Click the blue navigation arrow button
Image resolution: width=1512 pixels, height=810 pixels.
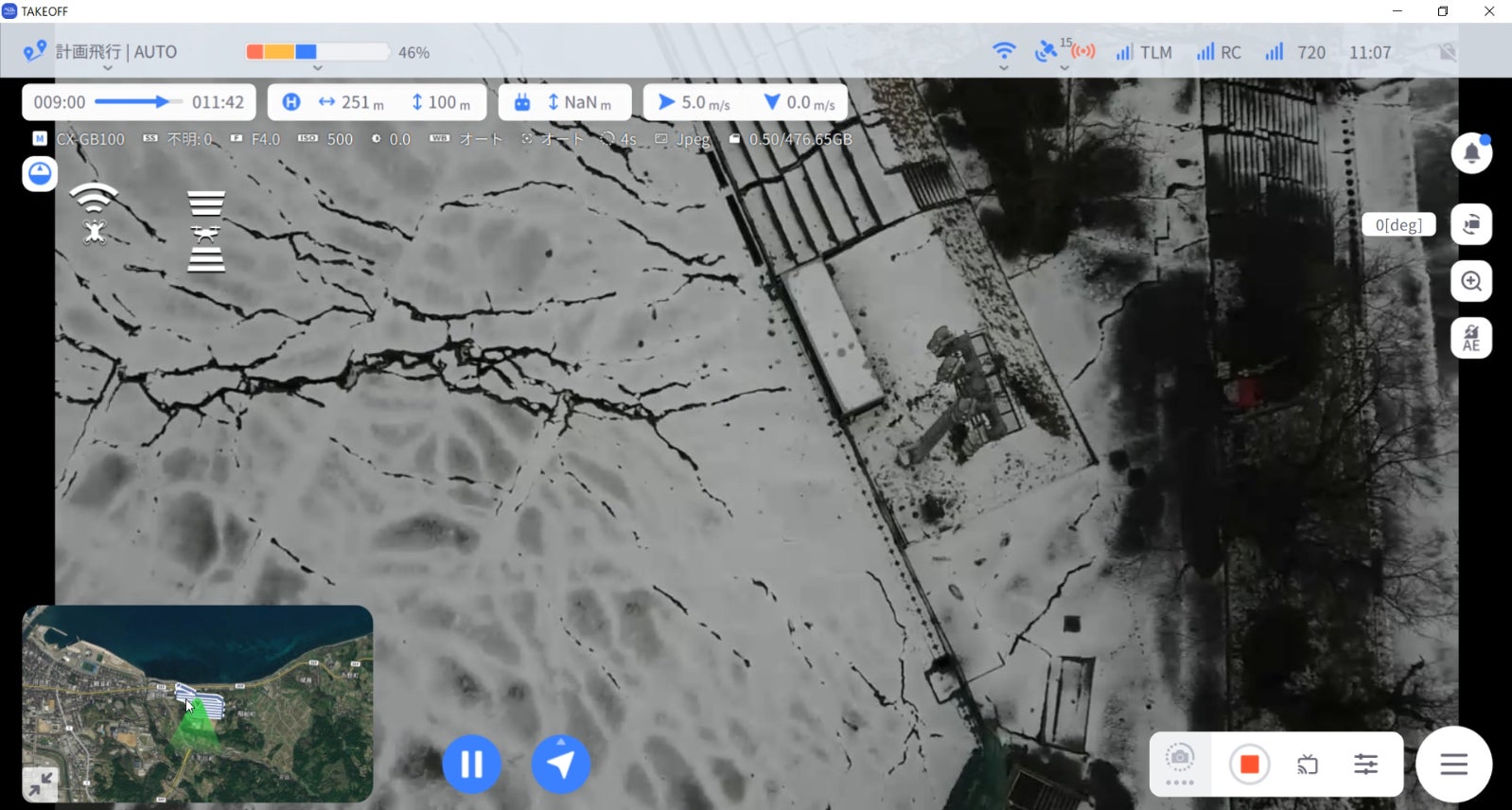[x=560, y=764]
